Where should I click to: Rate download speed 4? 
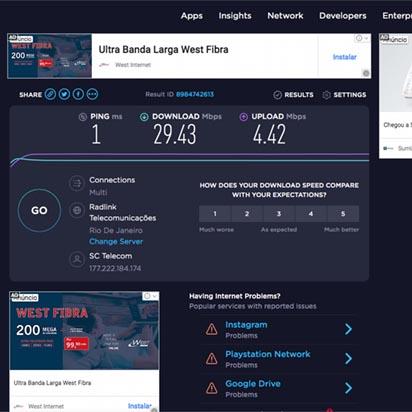(x=311, y=214)
